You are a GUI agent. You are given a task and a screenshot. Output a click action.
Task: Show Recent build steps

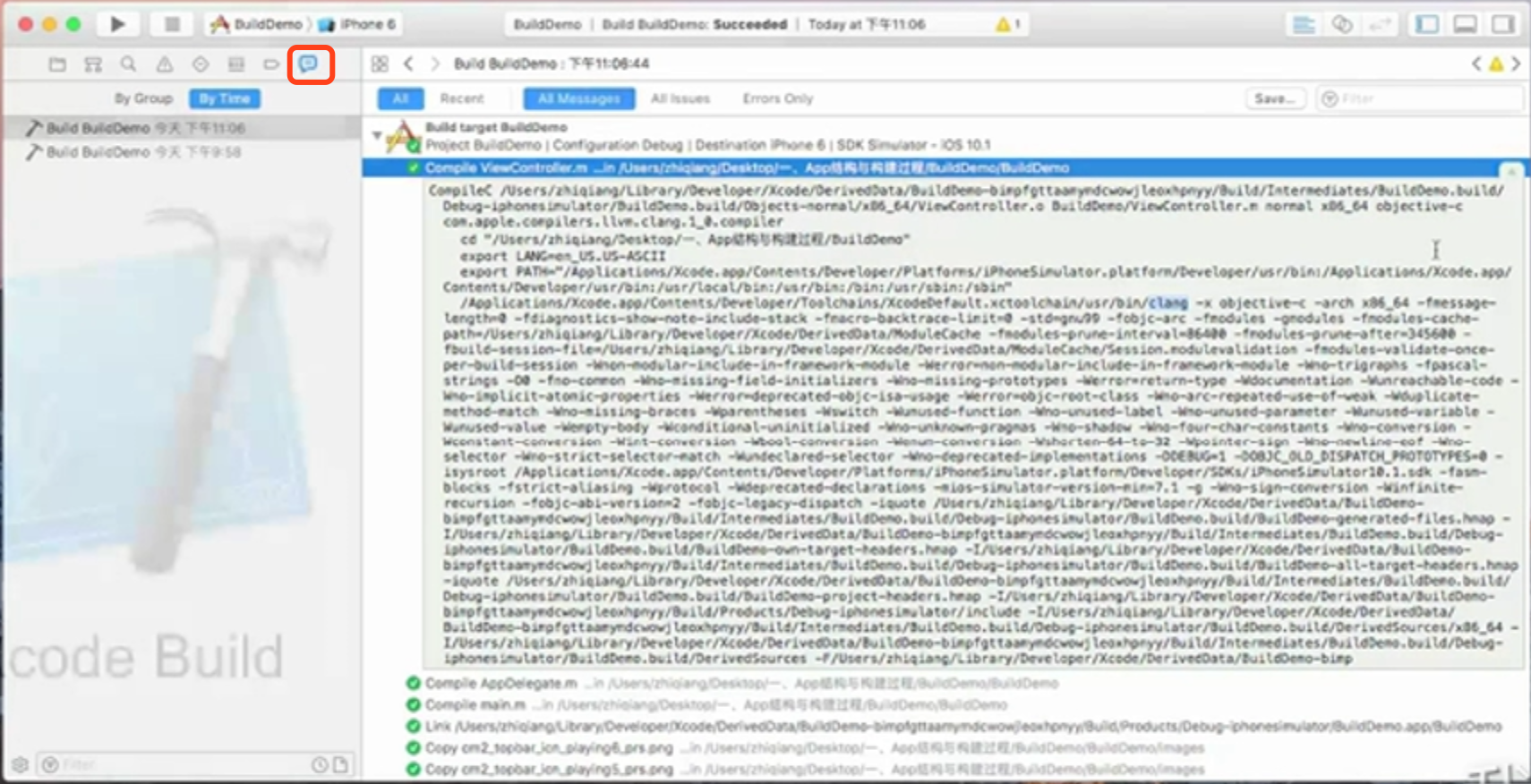pos(462,98)
